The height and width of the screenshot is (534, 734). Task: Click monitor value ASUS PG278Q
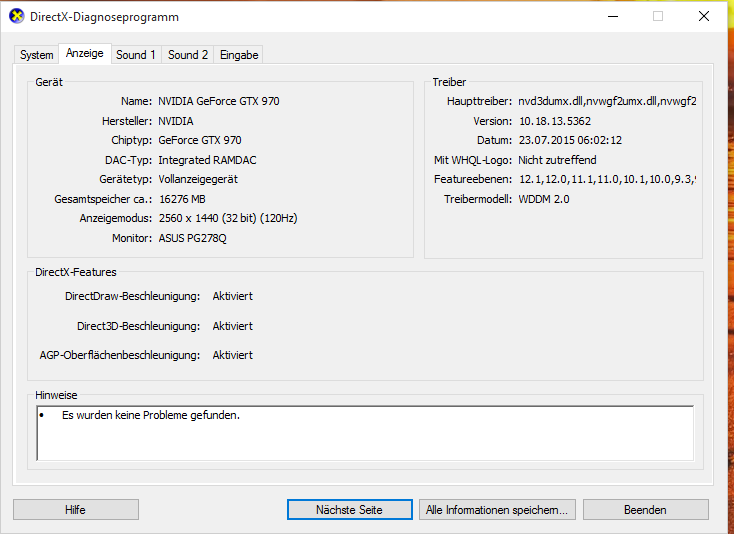click(192, 238)
